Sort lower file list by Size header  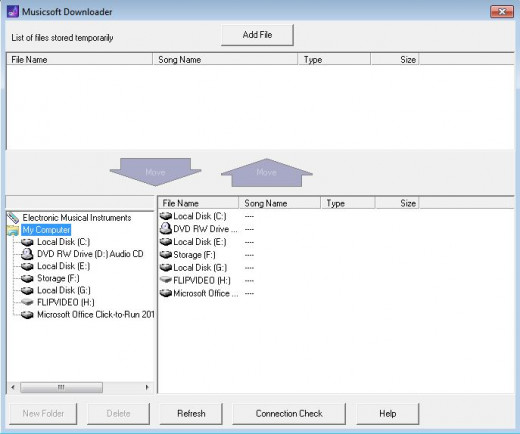click(x=397, y=203)
